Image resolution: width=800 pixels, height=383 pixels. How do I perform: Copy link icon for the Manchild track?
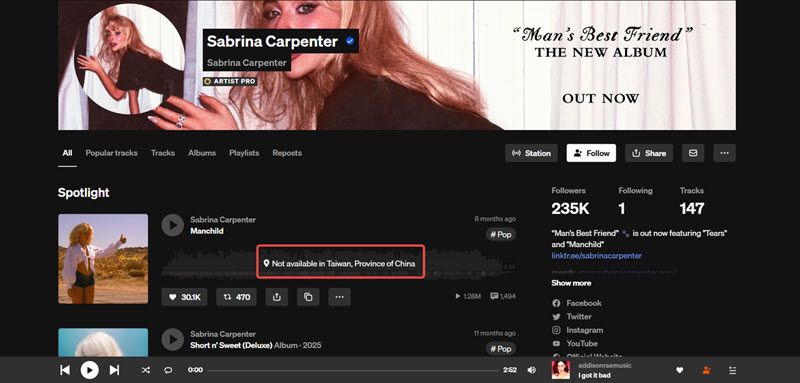pos(308,297)
